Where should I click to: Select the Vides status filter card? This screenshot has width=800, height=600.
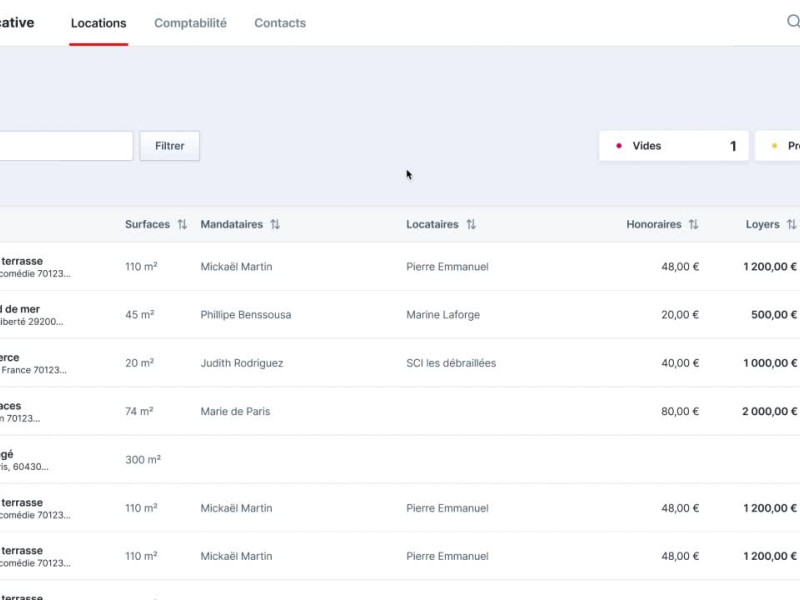[673, 146]
